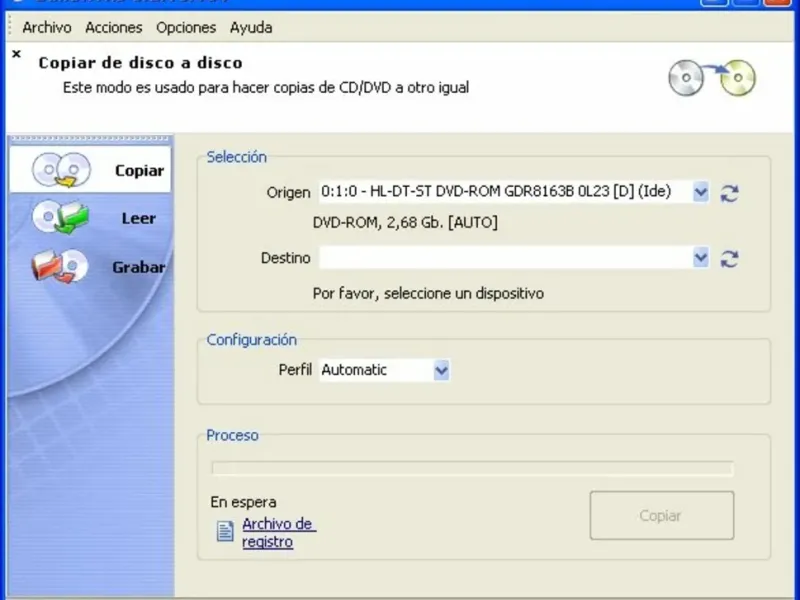Open the Opciones menu
Image resolution: width=800 pixels, height=600 pixels.
pos(186,28)
